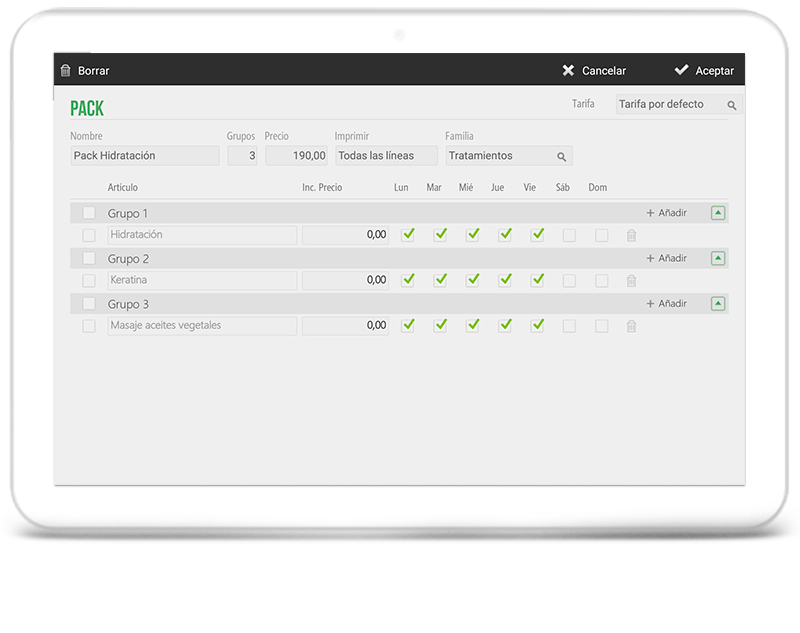Screen dimensions: 800x633
Task: Enable Sáb for the Keratina article
Action: click(x=569, y=281)
